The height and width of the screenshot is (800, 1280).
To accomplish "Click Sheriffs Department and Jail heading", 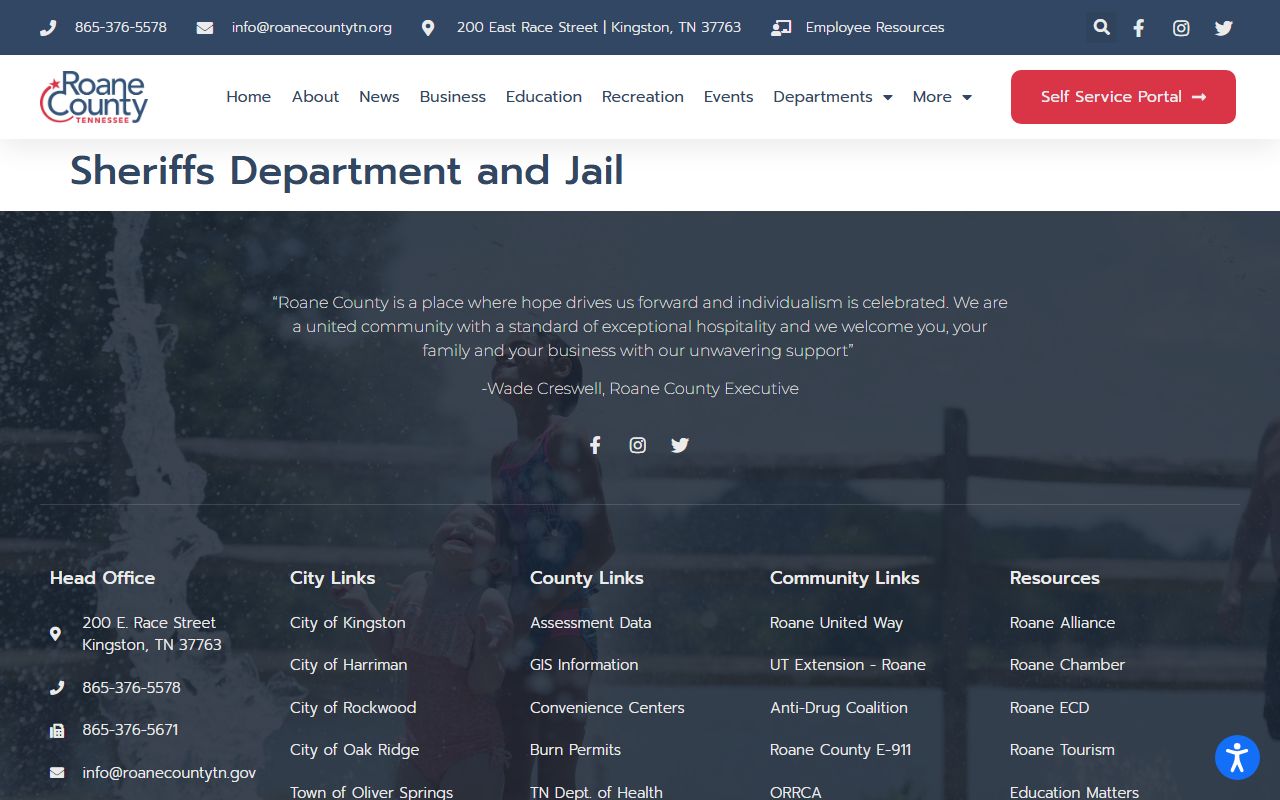I will 347,170.
